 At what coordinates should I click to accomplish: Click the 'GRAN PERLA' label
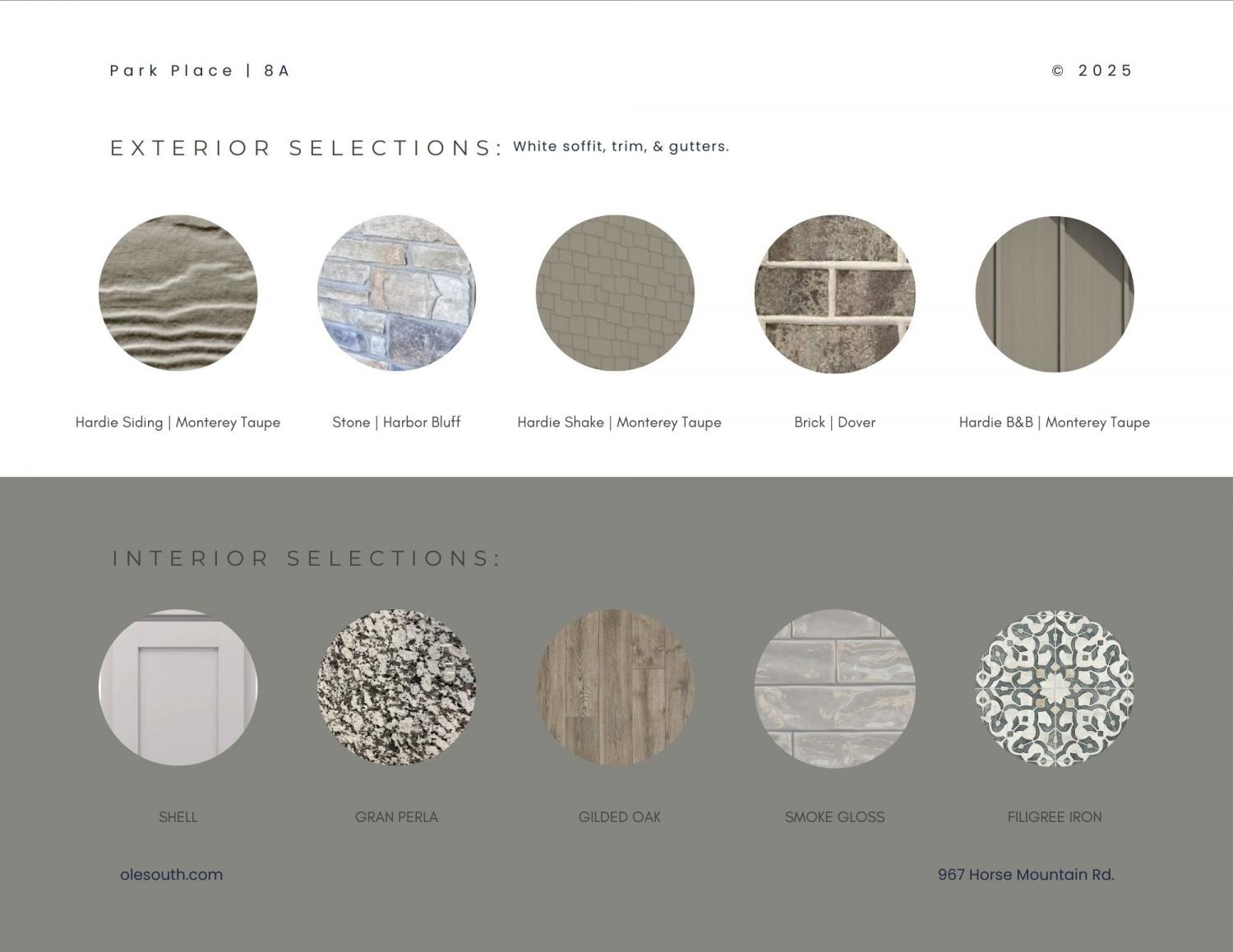coord(396,817)
